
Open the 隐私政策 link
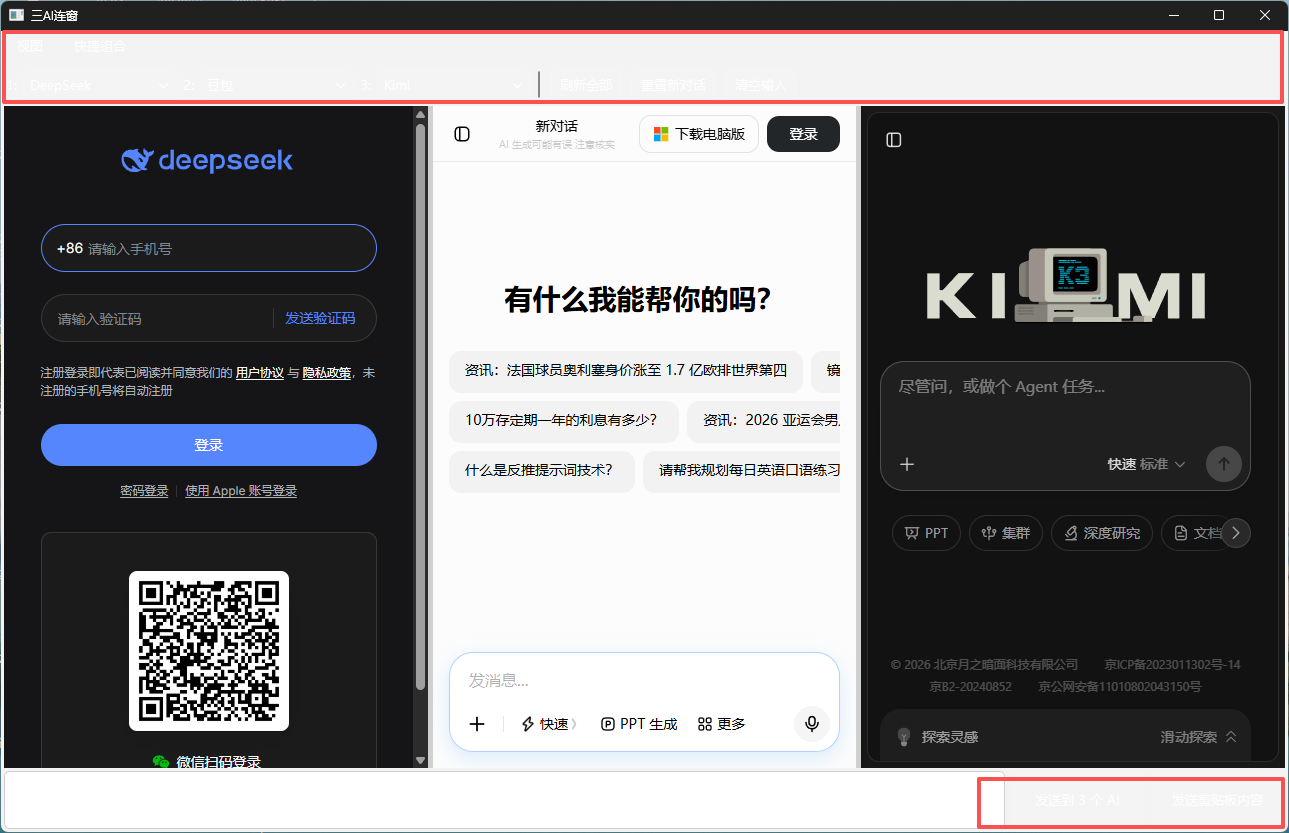[327, 373]
